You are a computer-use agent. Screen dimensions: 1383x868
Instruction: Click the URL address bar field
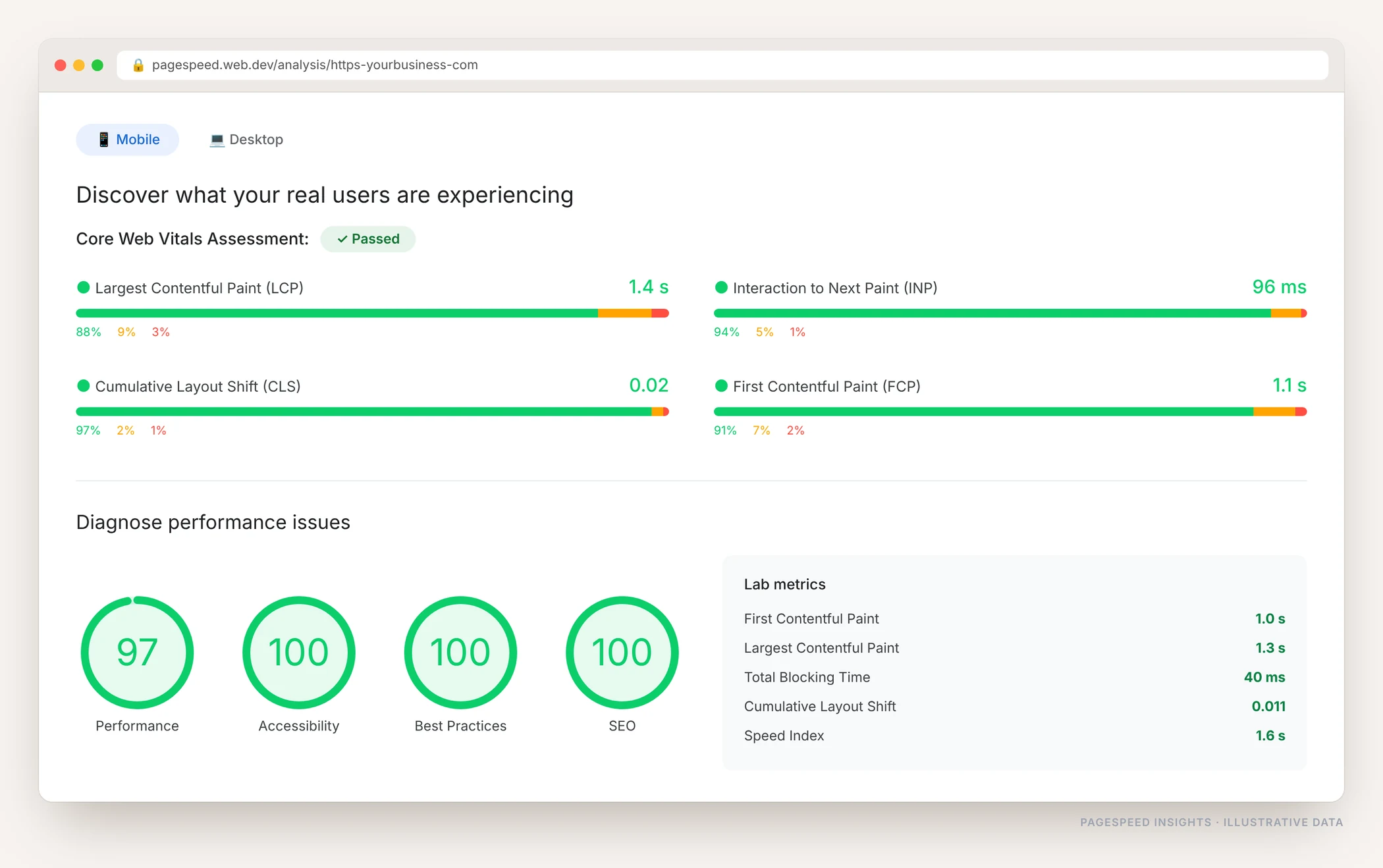pos(722,65)
